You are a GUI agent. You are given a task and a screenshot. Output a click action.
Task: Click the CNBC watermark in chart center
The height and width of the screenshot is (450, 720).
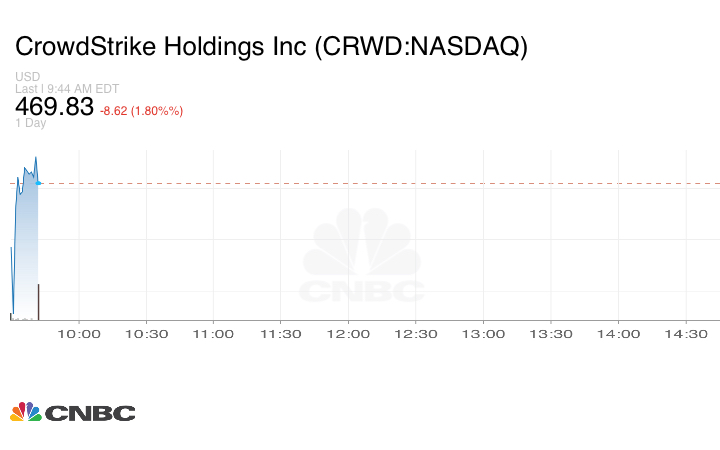[x=363, y=260]
